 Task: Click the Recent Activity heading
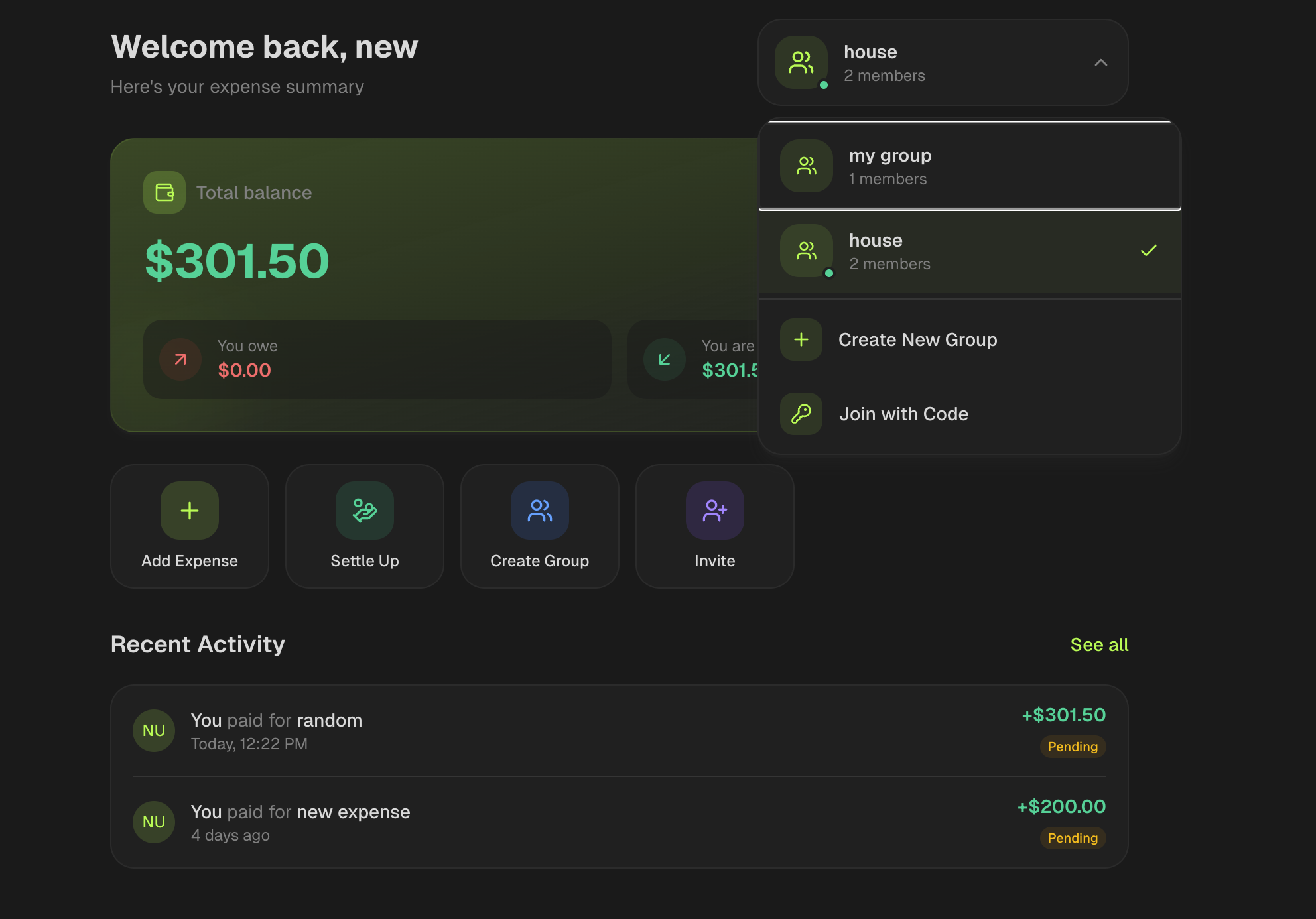tap(198, 644)
